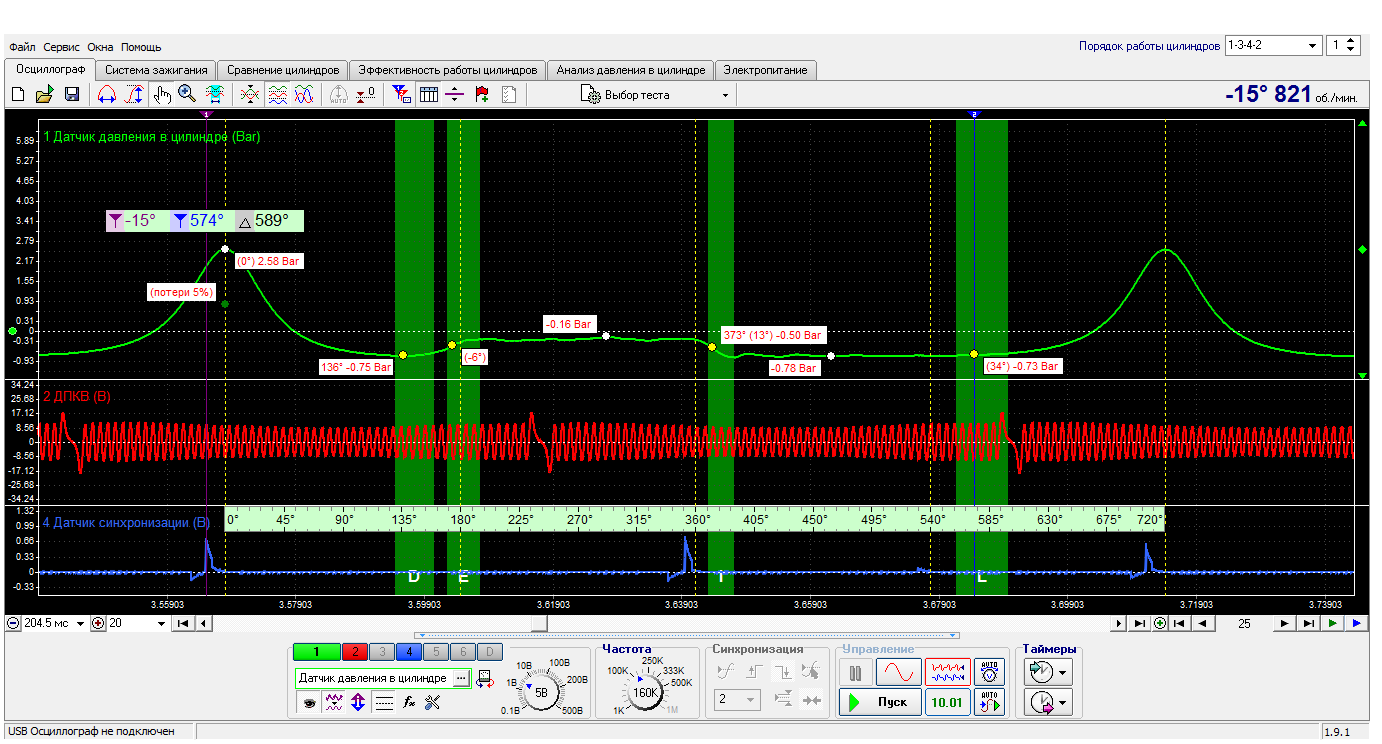This screenshot has width=1382, height=744.
Task: Open the Выбор теста dropdown
Action: click(x=655, y=95)
